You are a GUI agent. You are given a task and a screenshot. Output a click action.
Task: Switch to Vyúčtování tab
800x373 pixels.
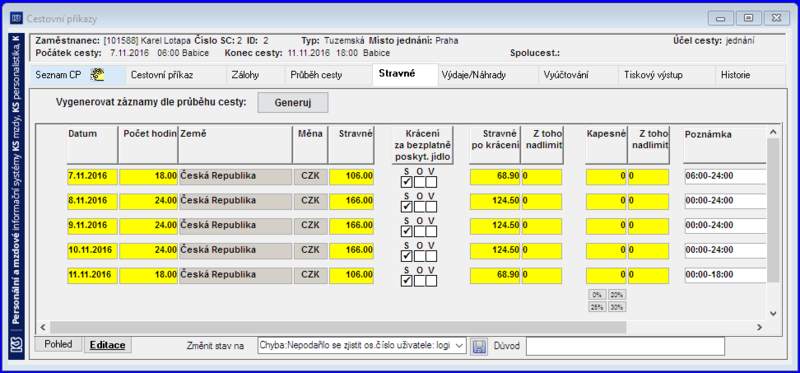pos(579,75)
